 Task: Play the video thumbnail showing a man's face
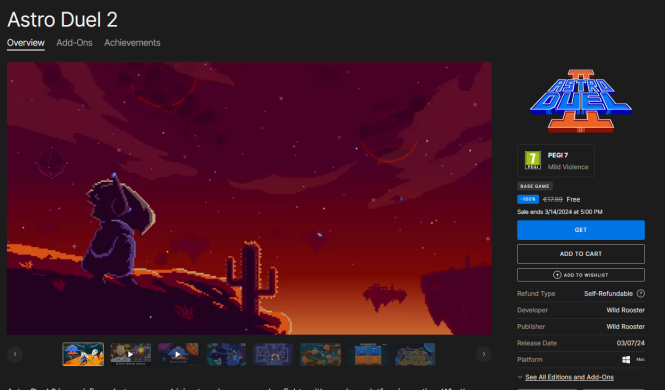(x=131, y=354)
